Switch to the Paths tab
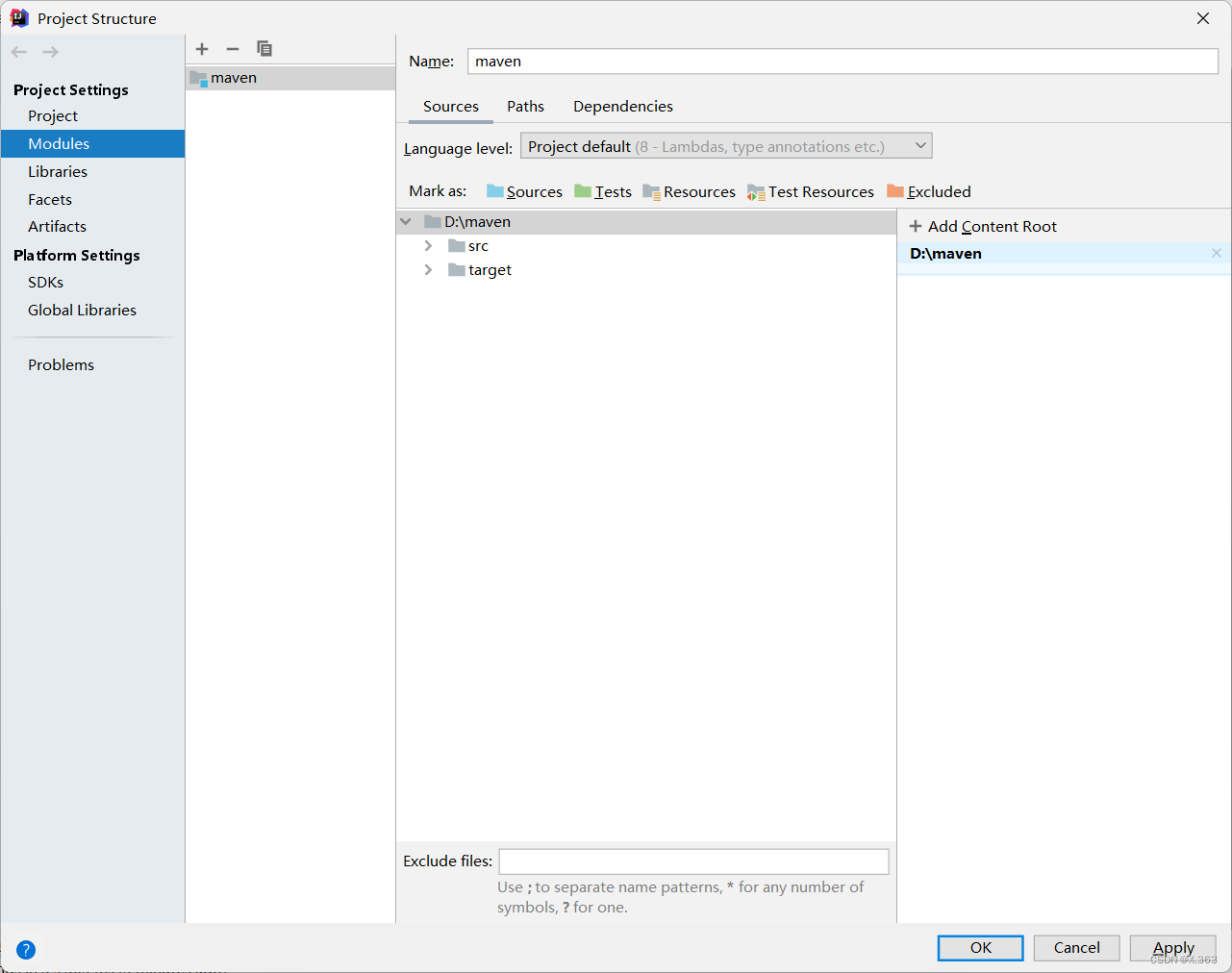1232x973 pixels. (x=526, y=107)
